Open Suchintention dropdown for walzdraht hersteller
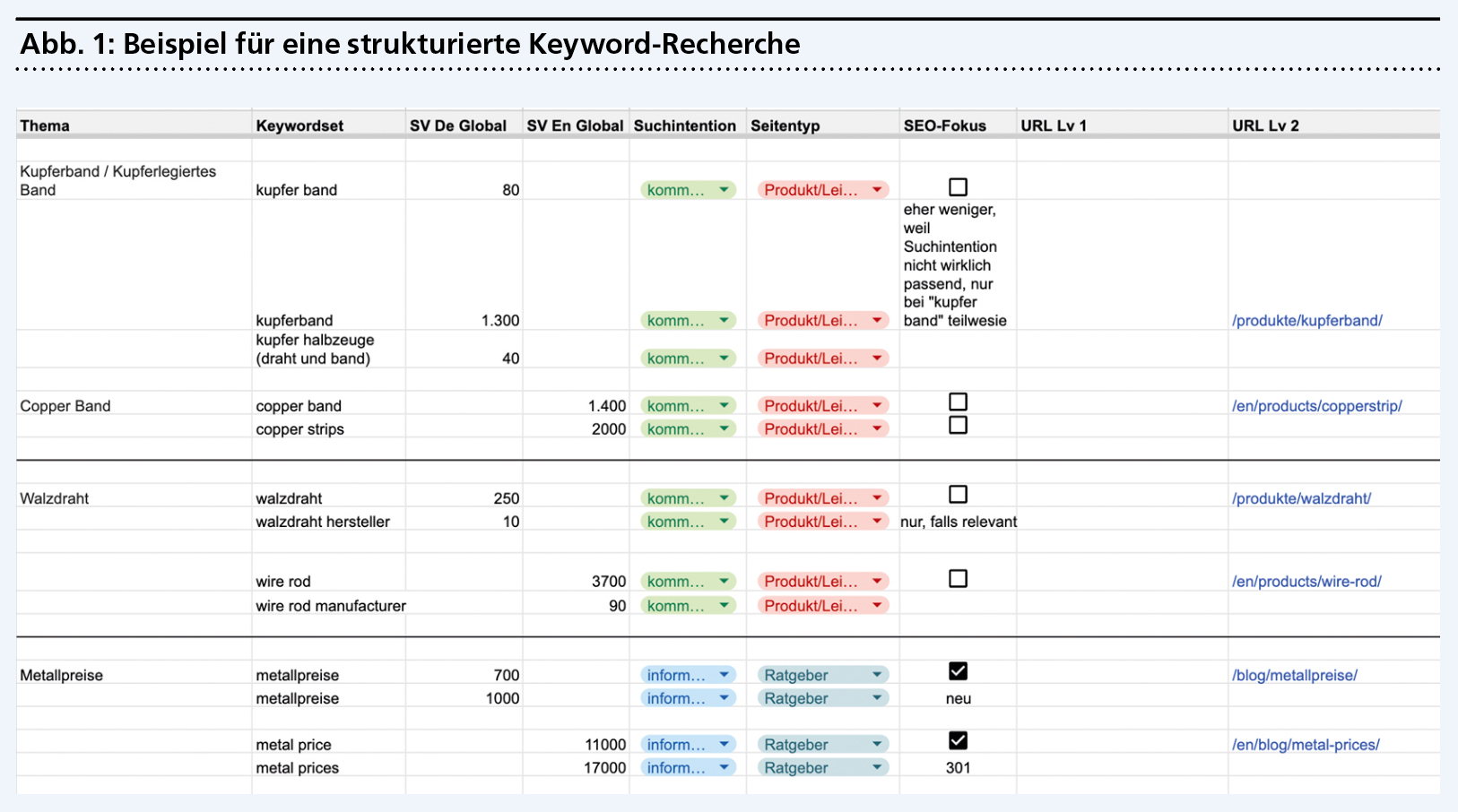The height and width of the screenshot is (812, 1458). (x=724, y=522)
